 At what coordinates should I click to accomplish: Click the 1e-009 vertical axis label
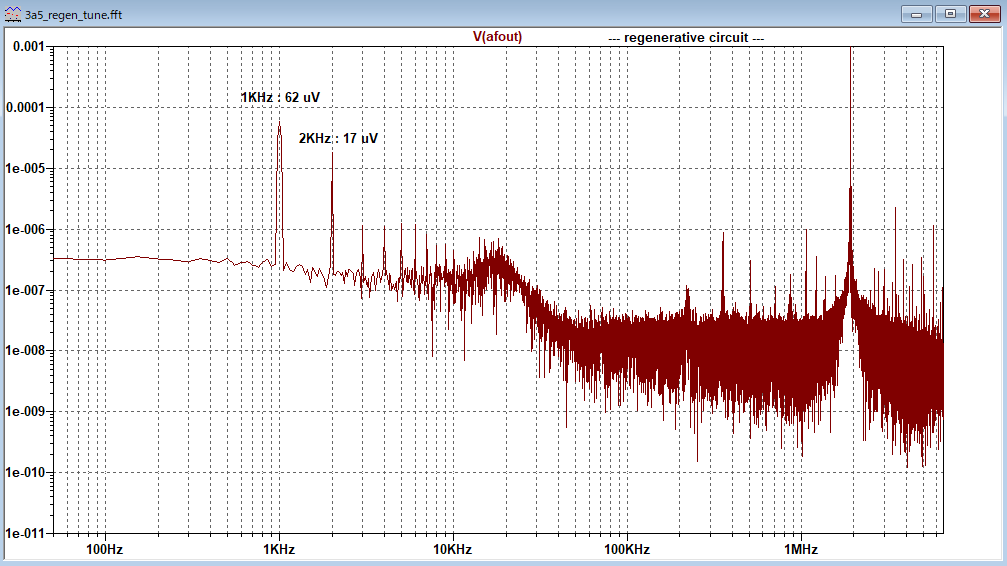pos(27,412)
